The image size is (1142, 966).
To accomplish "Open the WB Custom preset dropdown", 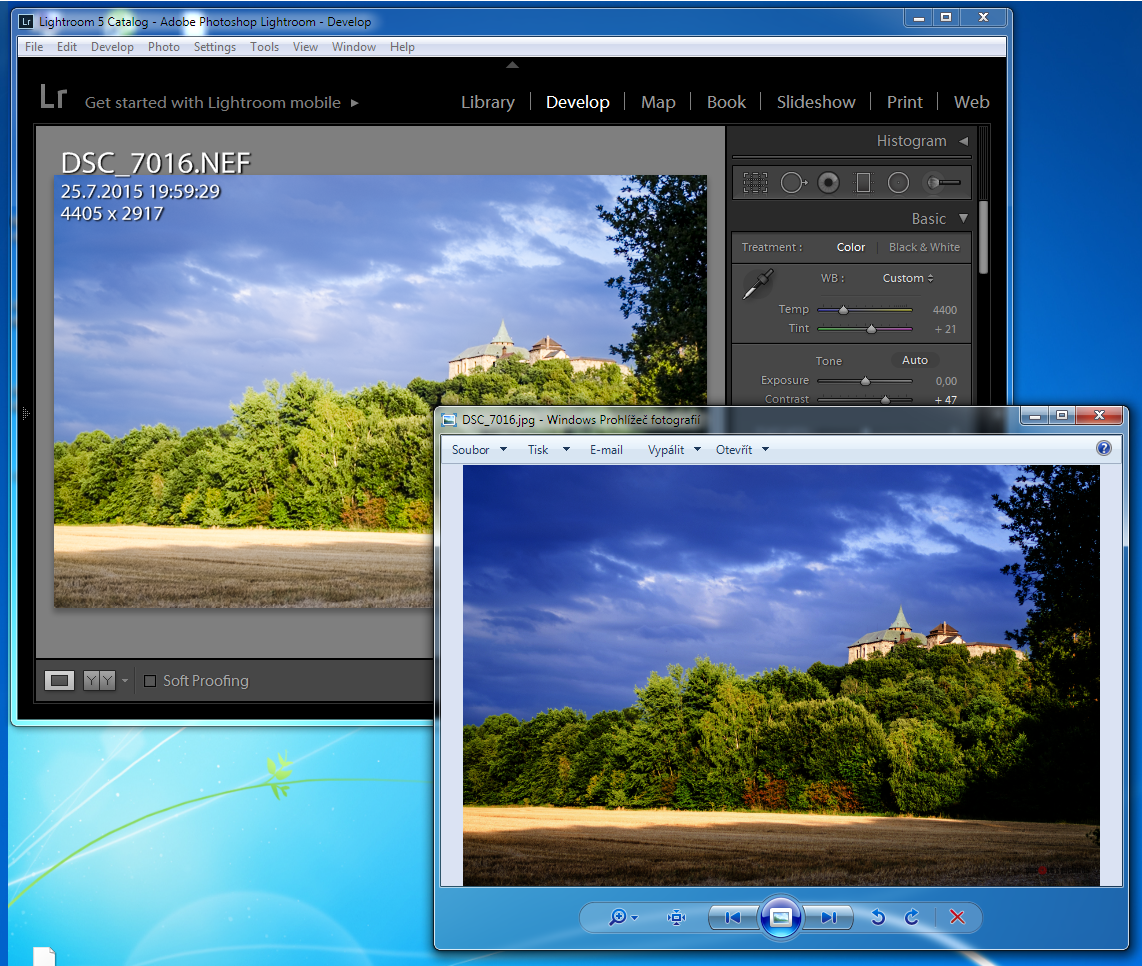I will click(908, 278).
